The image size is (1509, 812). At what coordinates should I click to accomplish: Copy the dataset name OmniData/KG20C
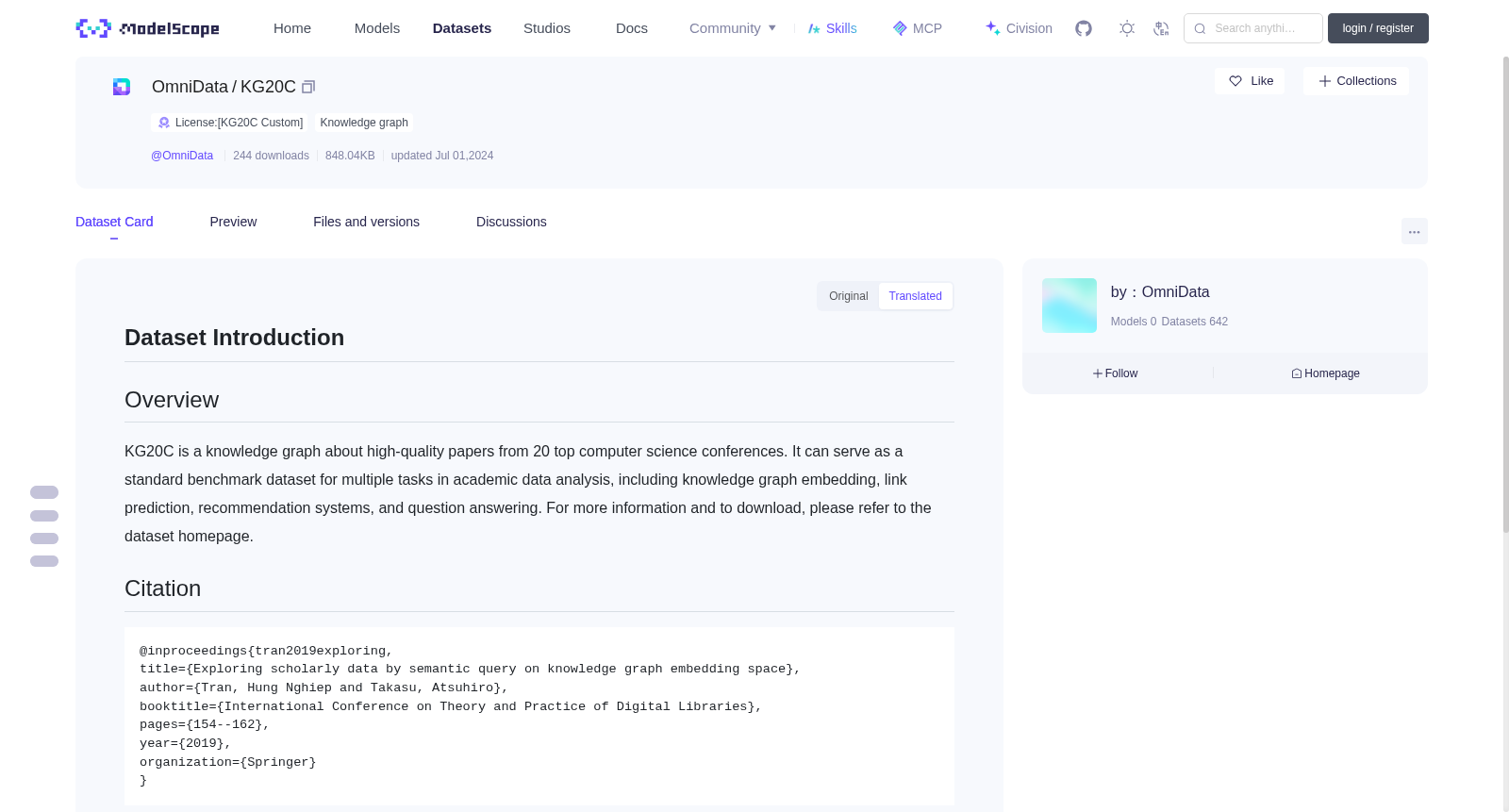[308, 87]
